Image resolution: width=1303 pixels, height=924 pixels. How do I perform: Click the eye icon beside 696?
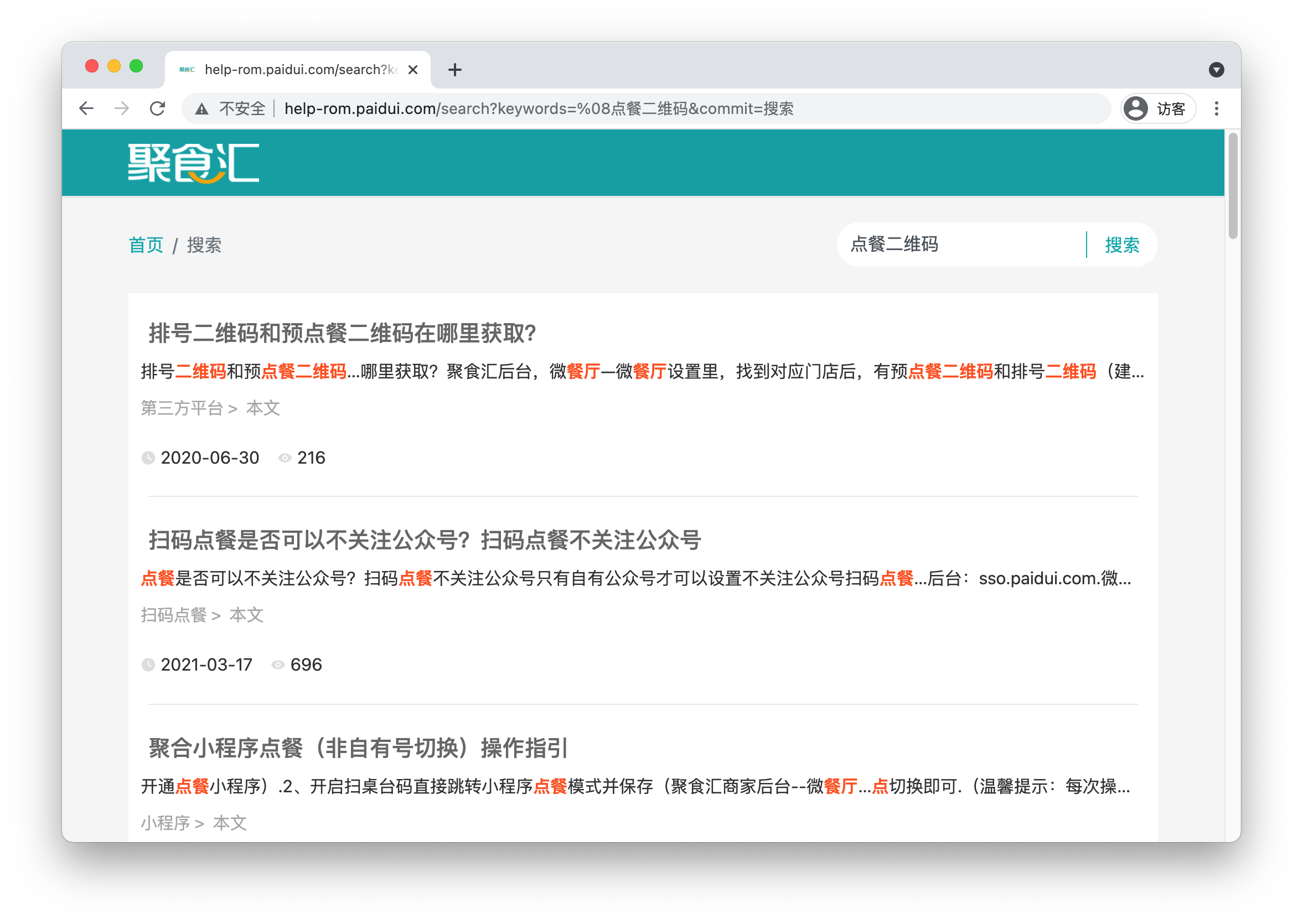point(278,665)
